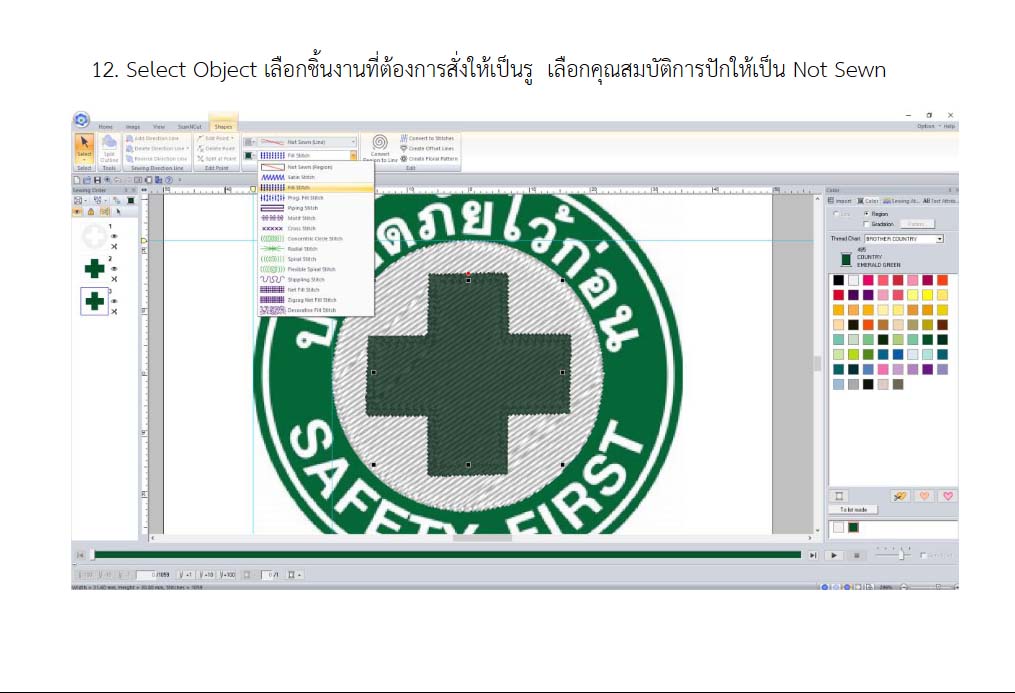Select sewing order thumbnail 2 green cross
1015x693 pixels.
pos(95,269)
